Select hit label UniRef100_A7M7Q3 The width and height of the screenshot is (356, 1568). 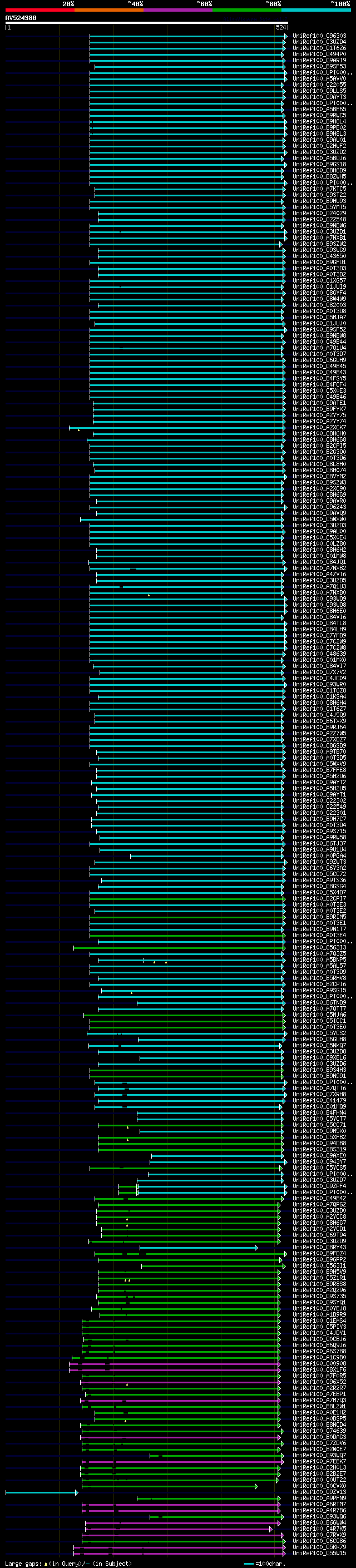coord(319,1400)
